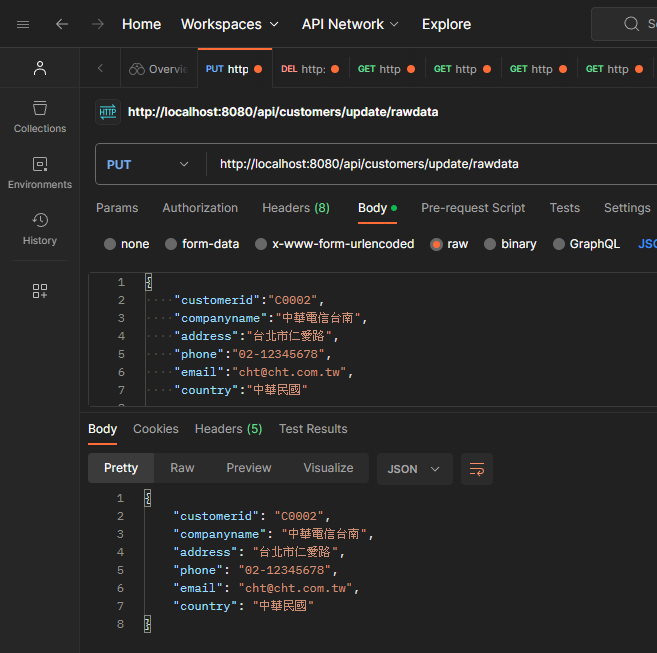Image resolution: width=657 pixels, height=653 pixels.
Task: Click the request body "email" line
Action: (x=264, y=372)
